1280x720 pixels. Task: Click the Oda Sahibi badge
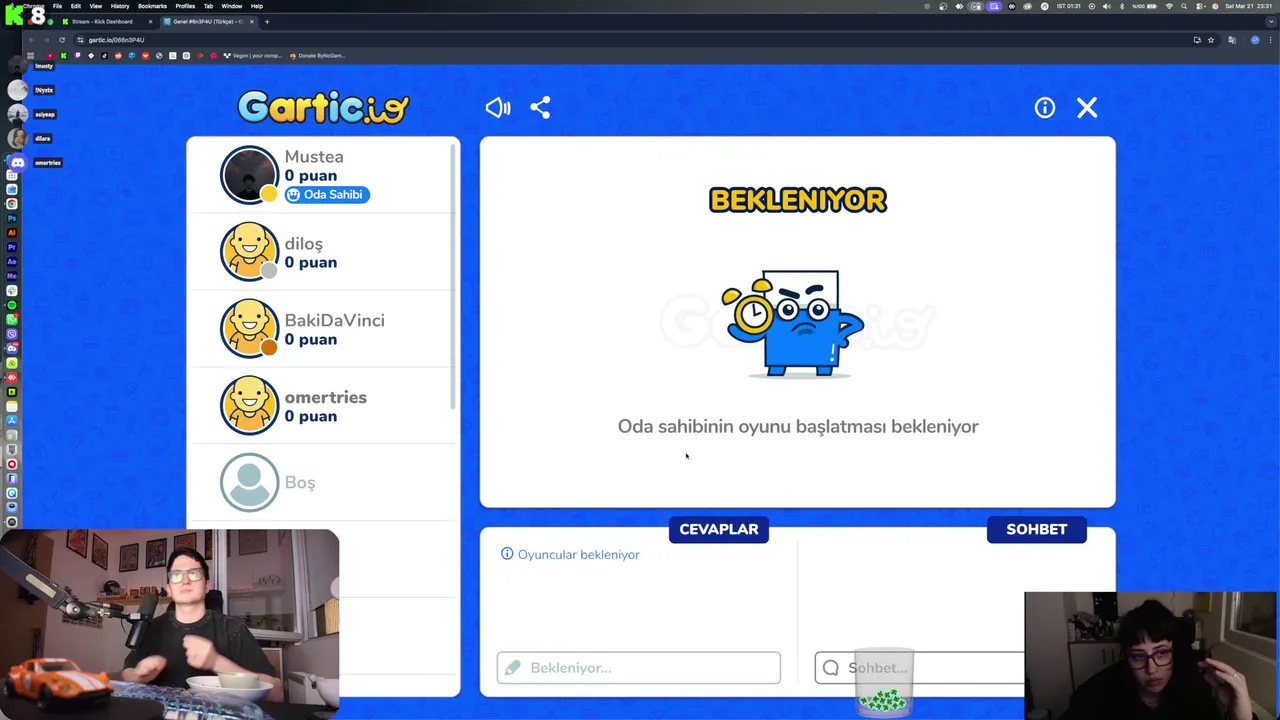pyautogui.click(x=327, y=194)
